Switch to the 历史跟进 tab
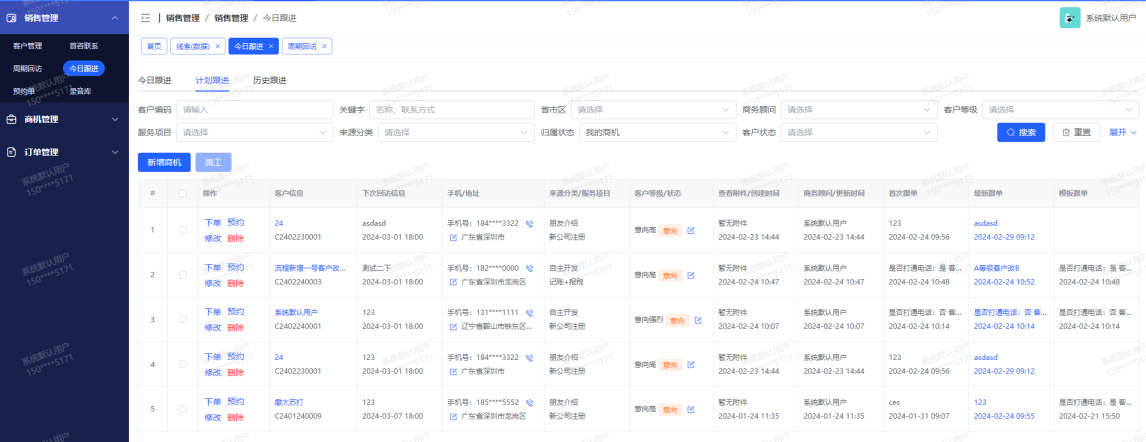The height and width of the screenshot is (442, 1146). pyautogui.click(x=269, y=80)
